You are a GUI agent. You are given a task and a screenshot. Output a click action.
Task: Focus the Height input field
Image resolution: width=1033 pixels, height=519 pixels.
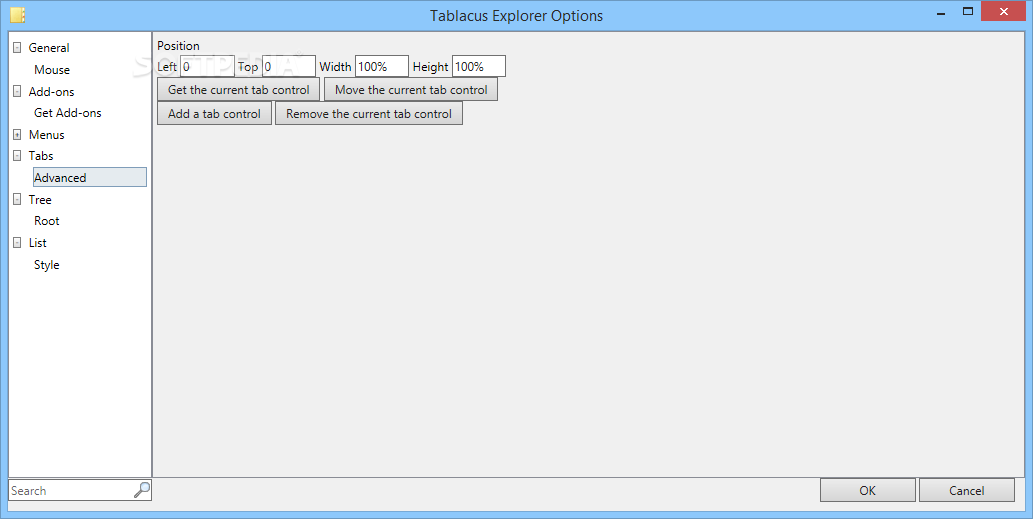coord(479,67)
